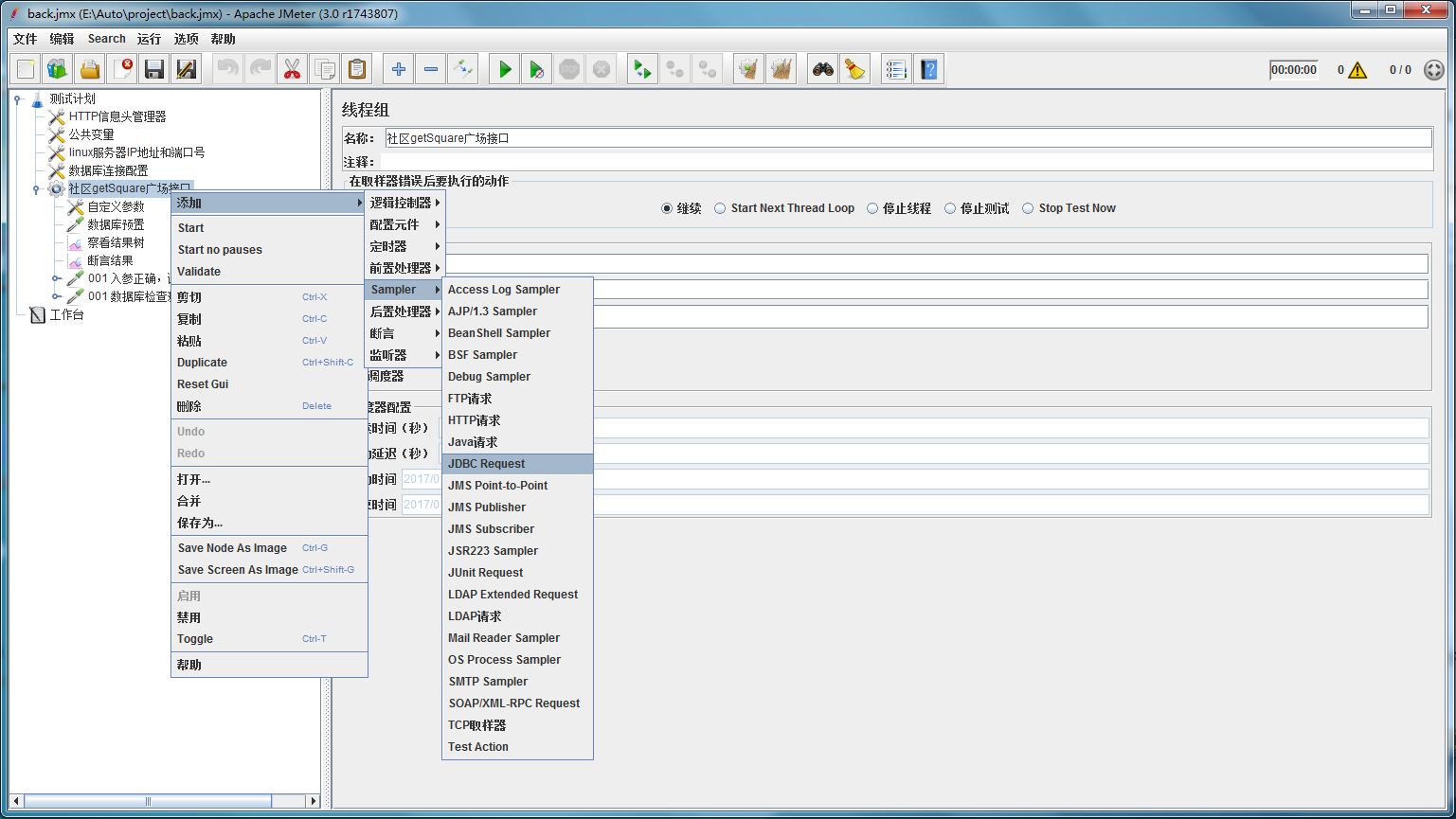This screenshot has width=1456, height=819.
Task: Open the 编辑 menu
Action: (x=62, y=39)
